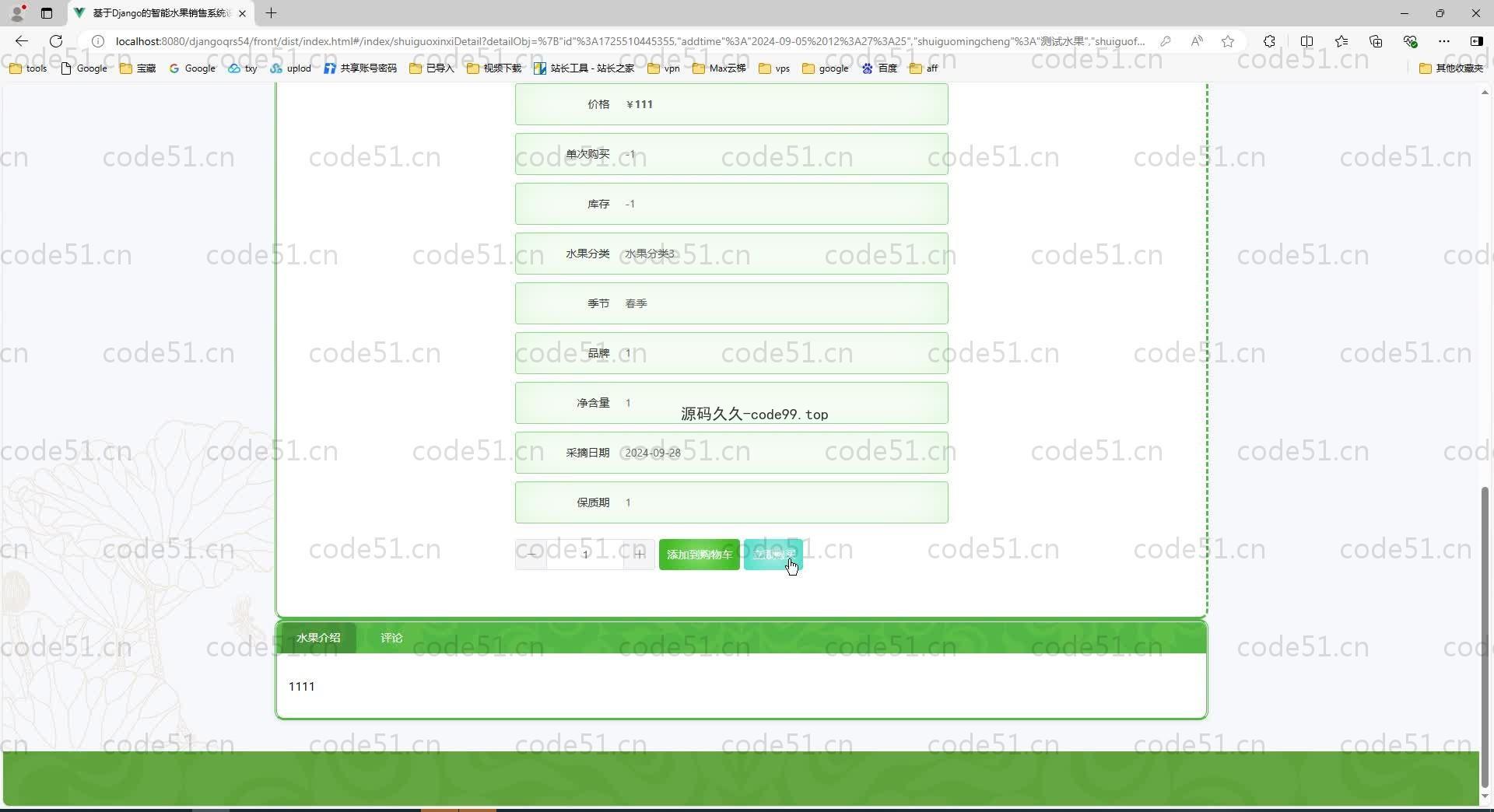
Task: Toggle split screen view icon
Action: tap(1306, 41)
